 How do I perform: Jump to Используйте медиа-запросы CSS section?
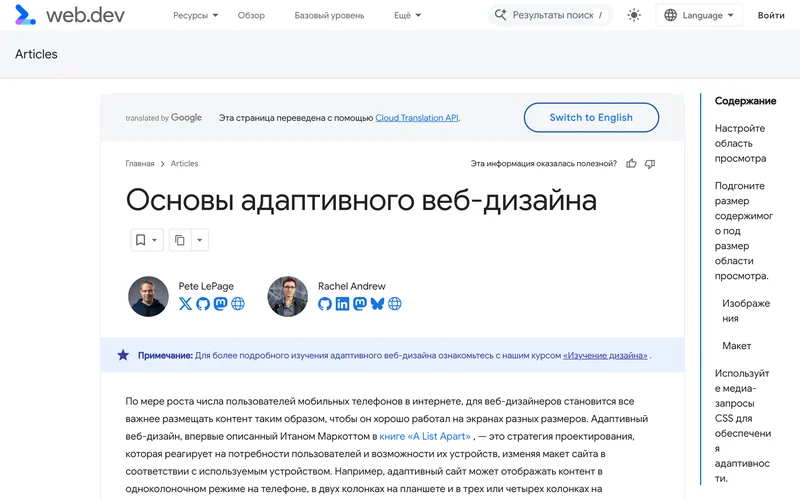point(743,426)
